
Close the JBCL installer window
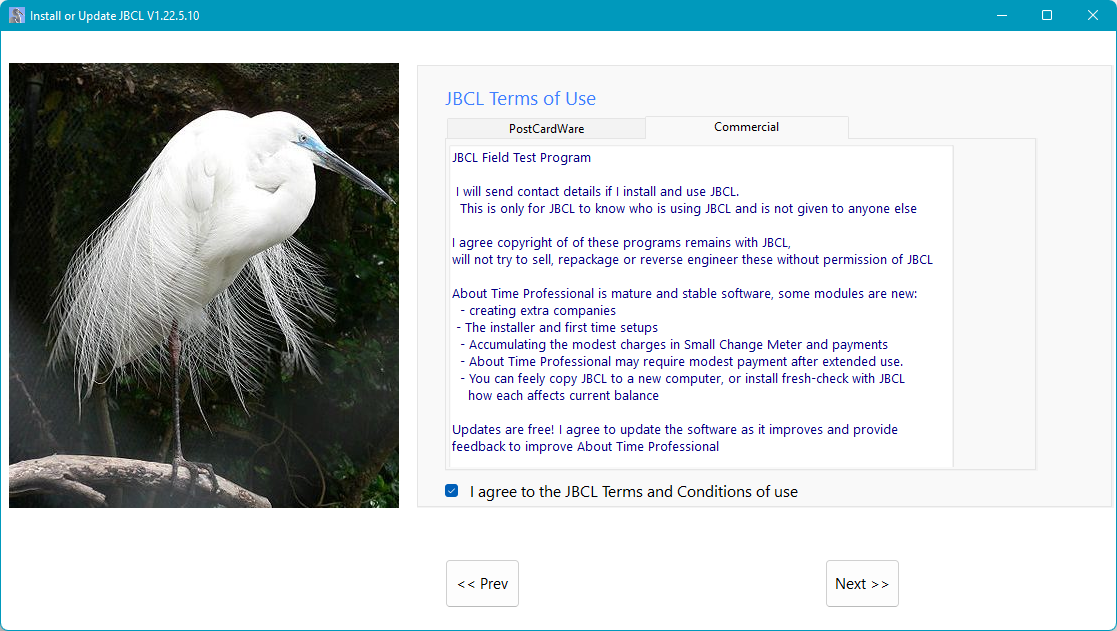[x=1092, y=15]
